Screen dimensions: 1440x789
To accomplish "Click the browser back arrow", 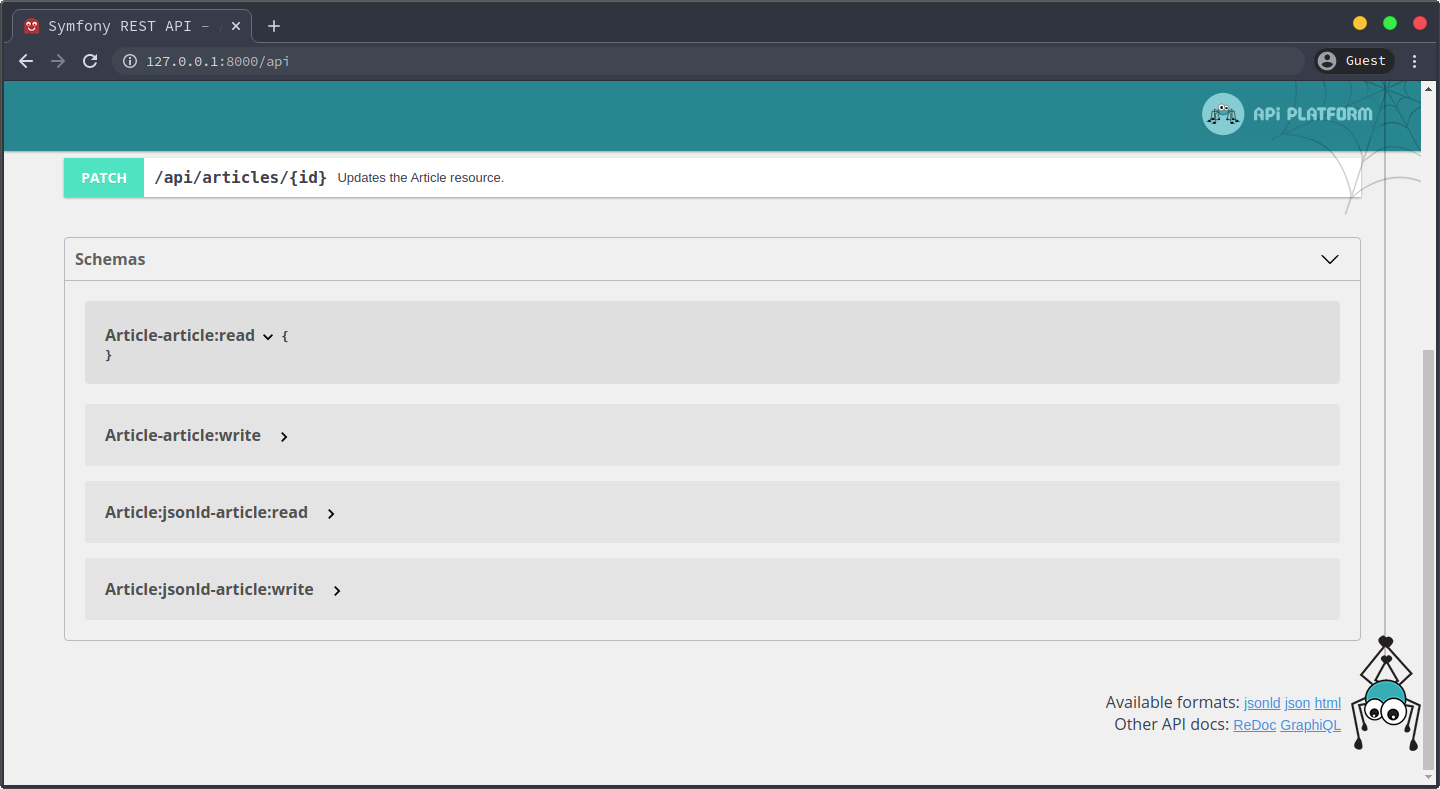I will coord(26,61).
